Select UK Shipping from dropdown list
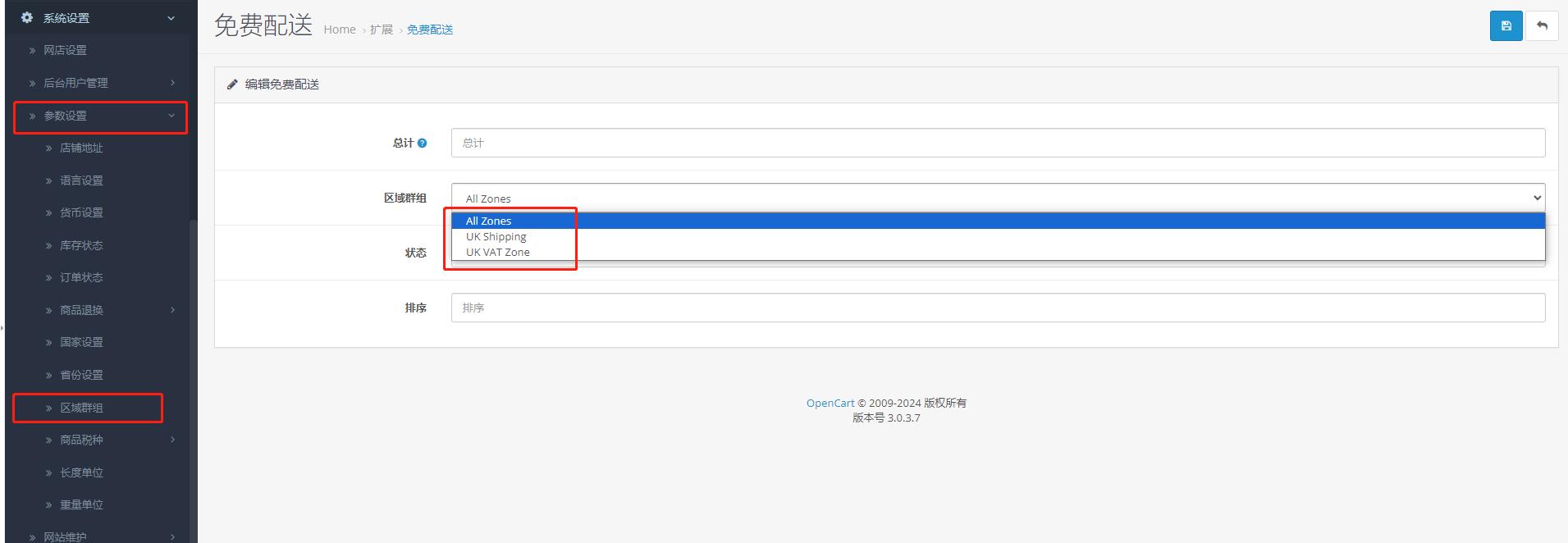1568x543 pixels. click(x=496, y=236)
